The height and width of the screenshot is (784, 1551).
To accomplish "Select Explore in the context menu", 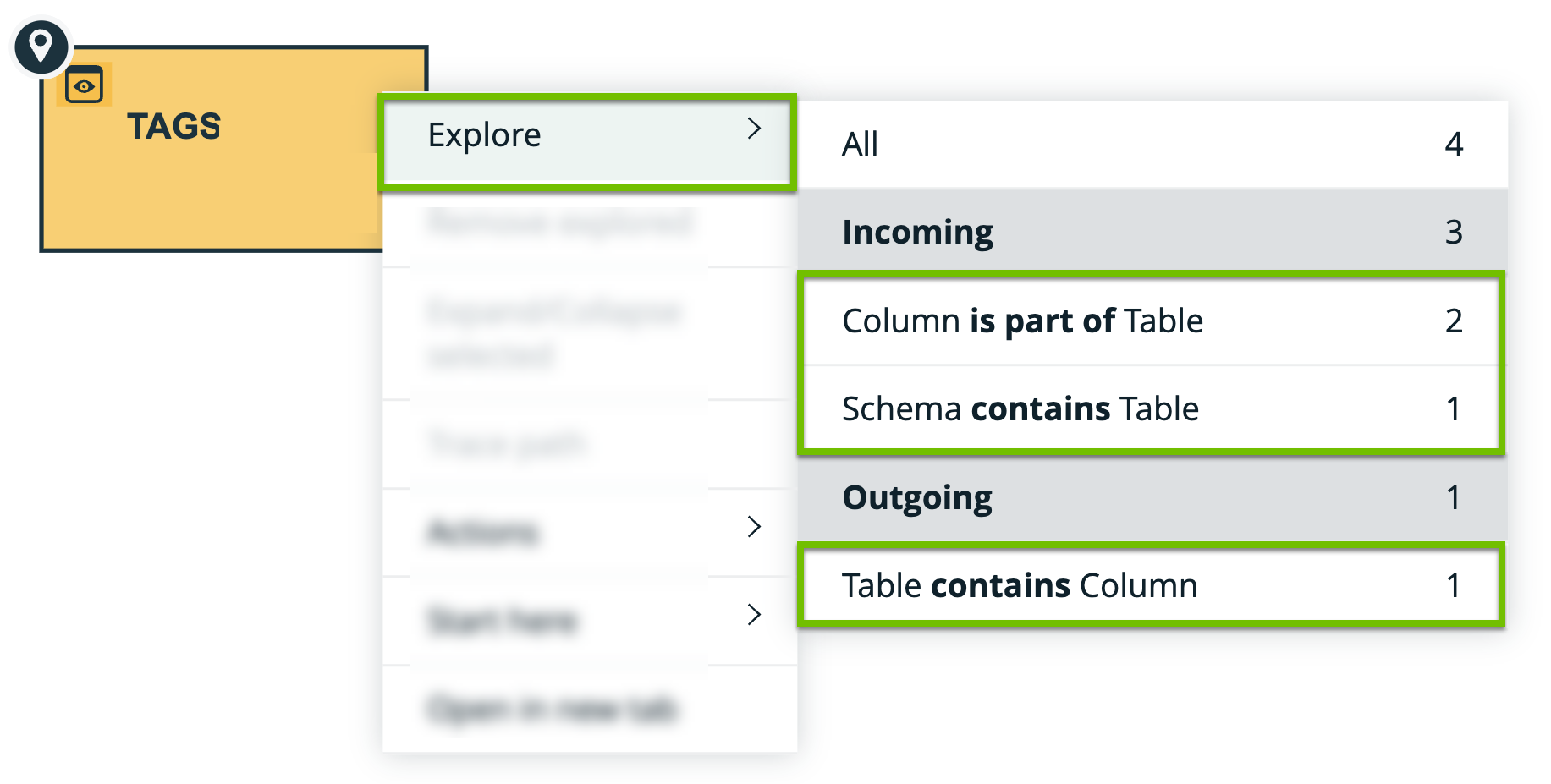I will pos(485,134).
